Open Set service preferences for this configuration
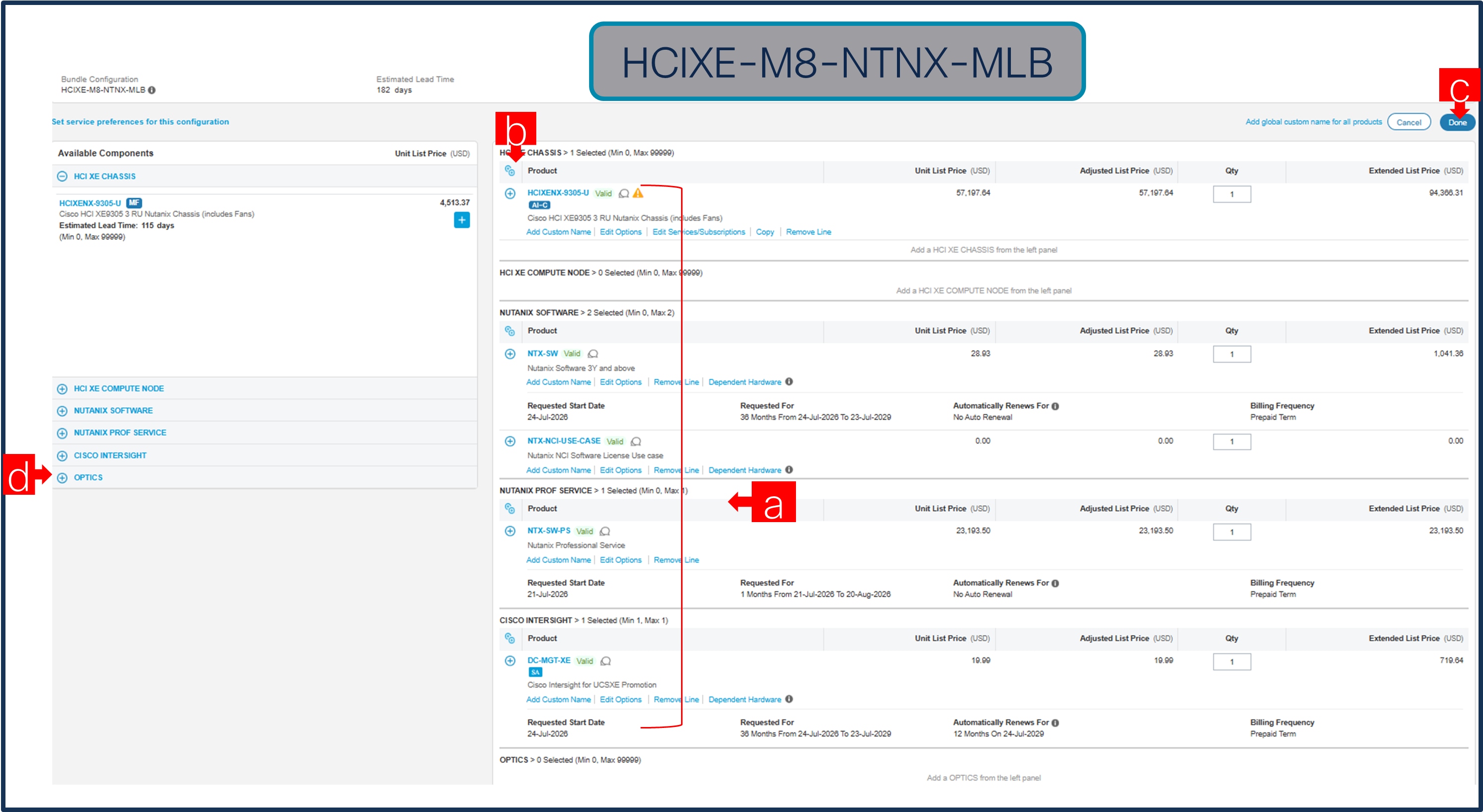The width and height of the screenshot is (1483, 812). pos(140,122)
